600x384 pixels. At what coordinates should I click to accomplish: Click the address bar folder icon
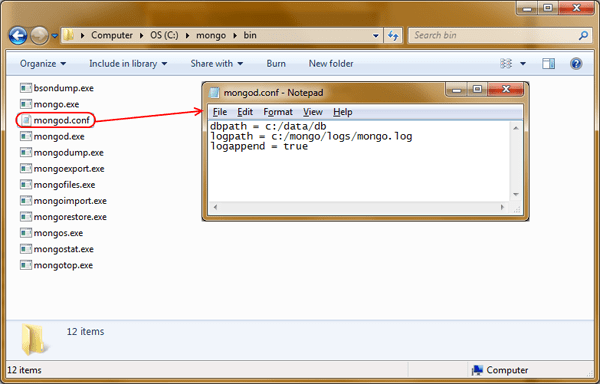tap(68, 35)
